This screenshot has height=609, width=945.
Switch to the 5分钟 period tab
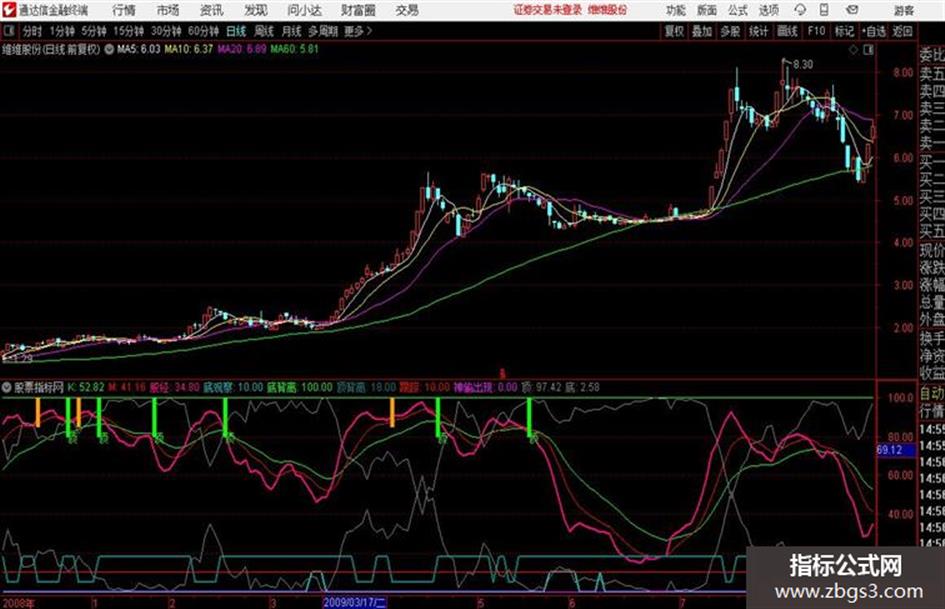[94, 31]
